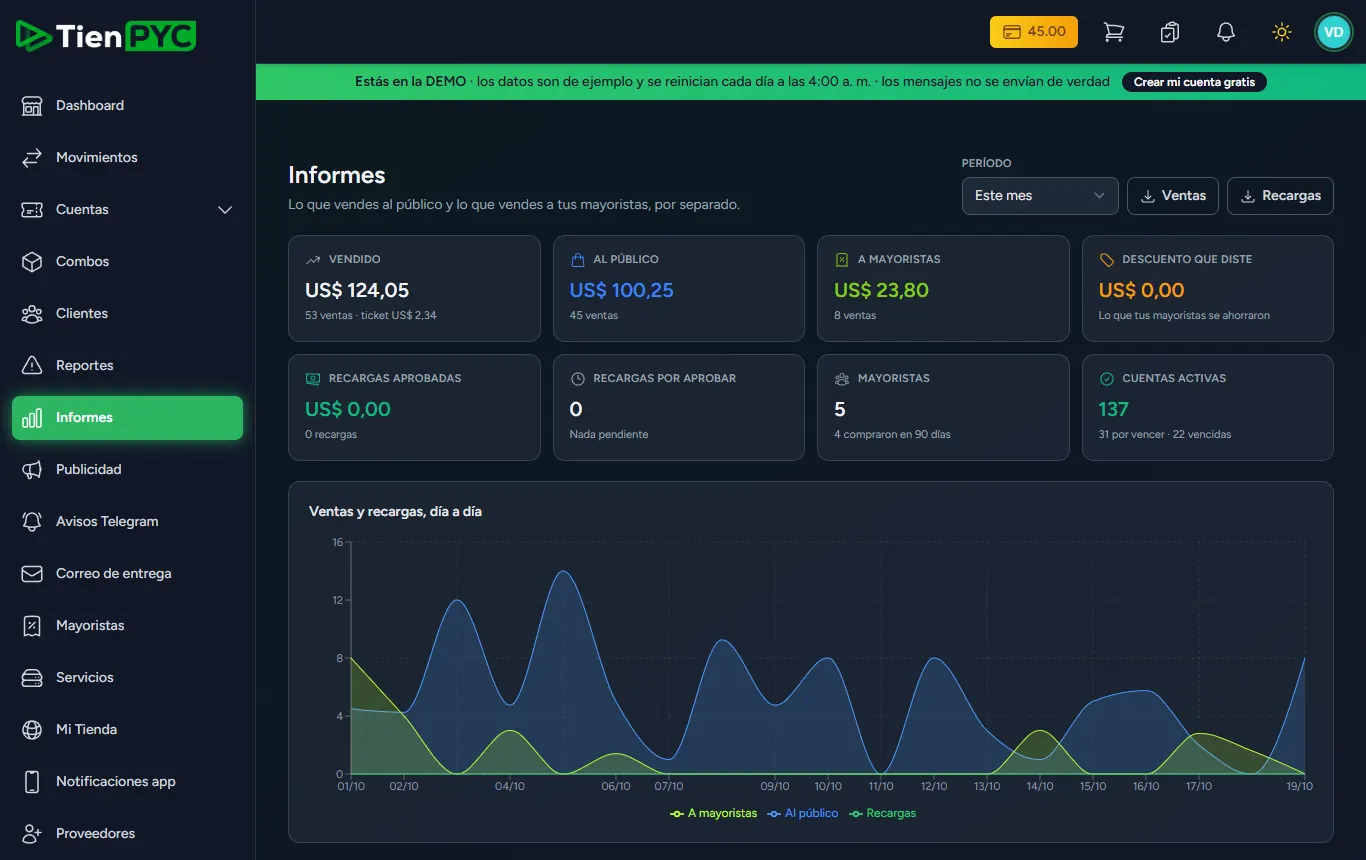
Task: Click the US$ 23,80 A mayoristas value
Action: [882, 291]
